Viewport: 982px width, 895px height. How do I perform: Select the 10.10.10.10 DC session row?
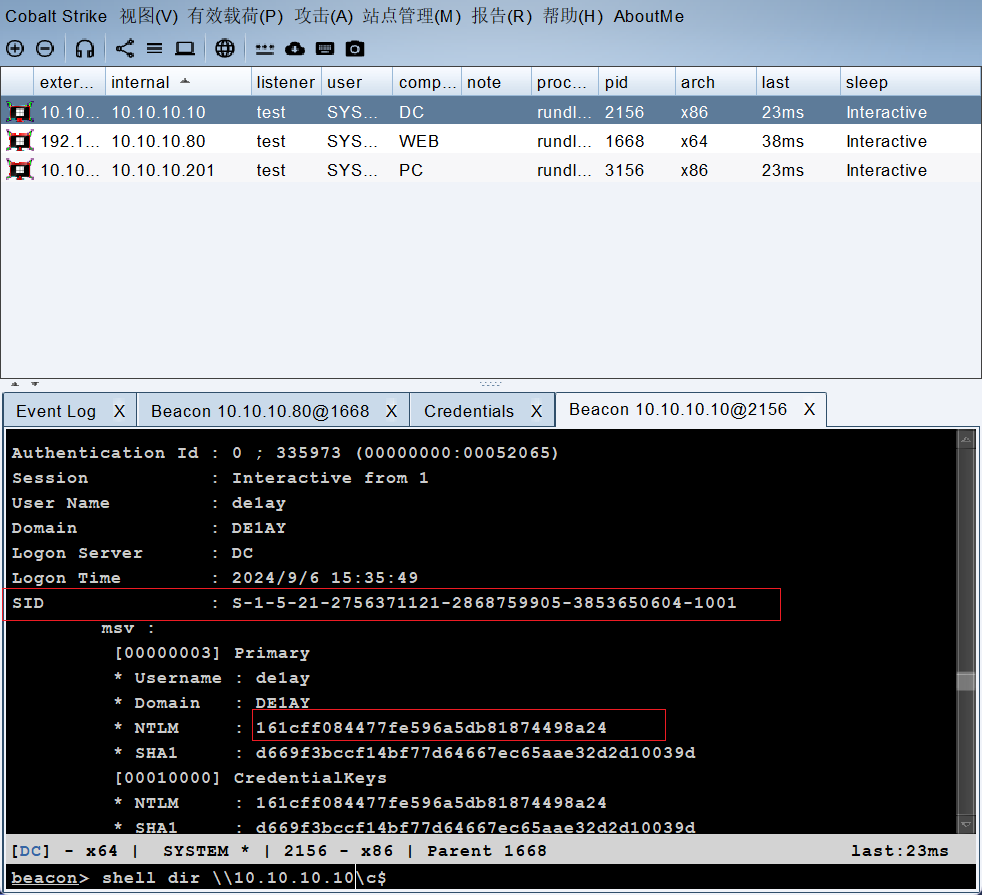[490, 112]
